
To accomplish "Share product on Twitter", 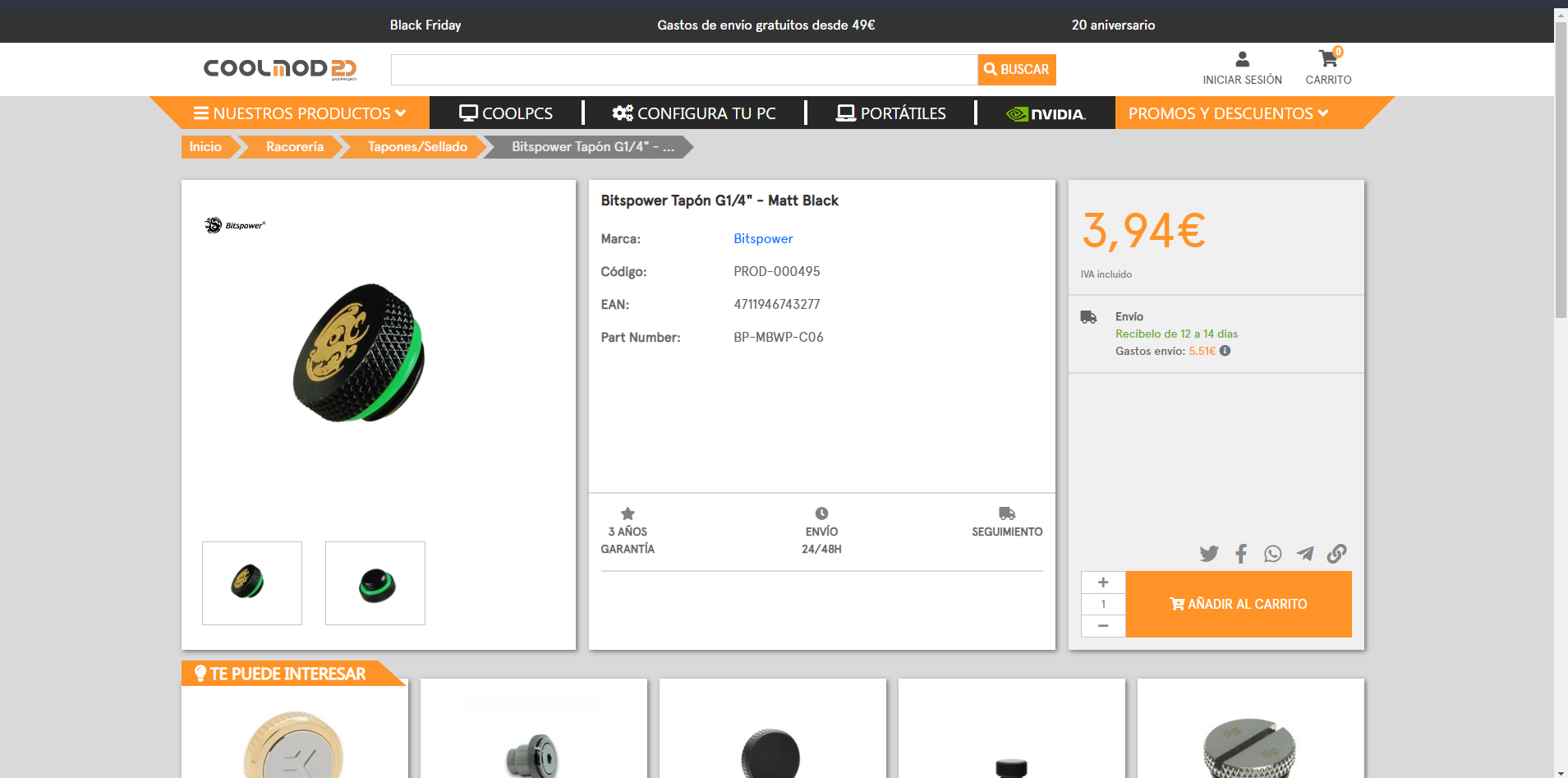I will coord(1208,554).
